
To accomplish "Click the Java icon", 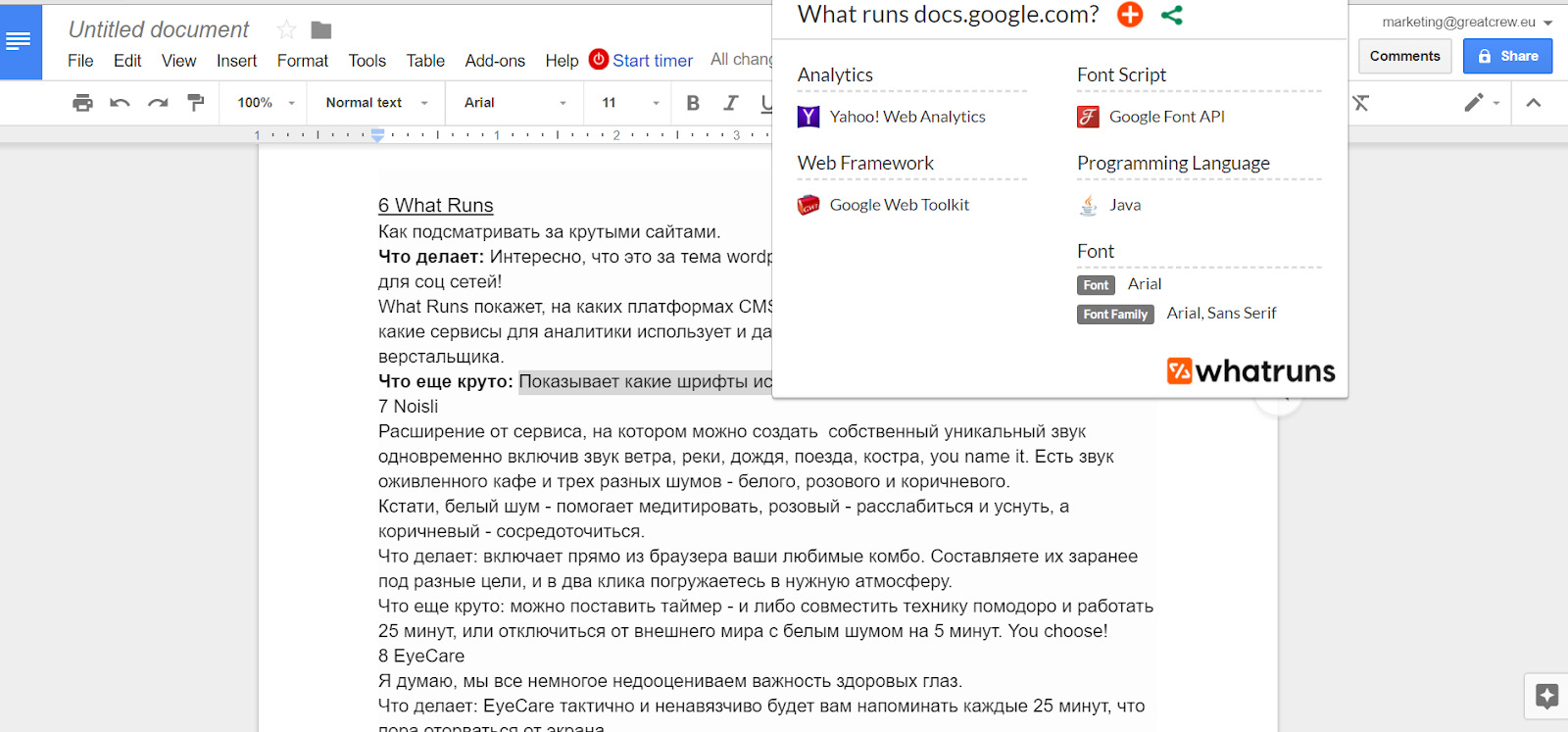I will tap(1088, 205).
